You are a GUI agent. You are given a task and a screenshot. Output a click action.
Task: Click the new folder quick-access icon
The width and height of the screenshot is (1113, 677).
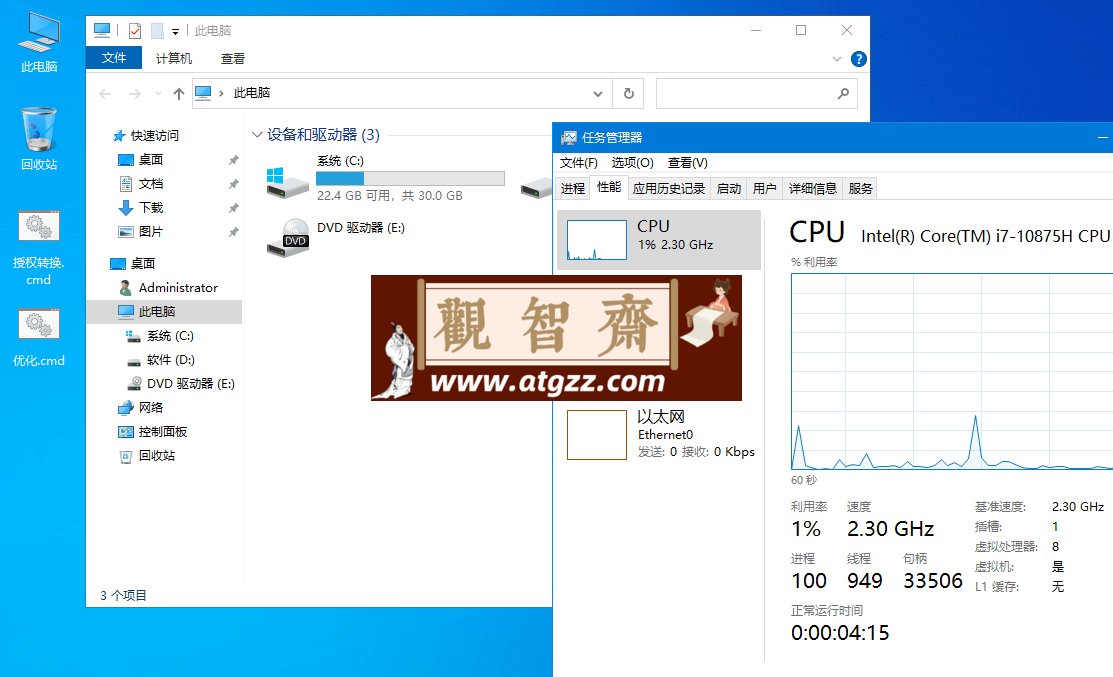point(158,31)
